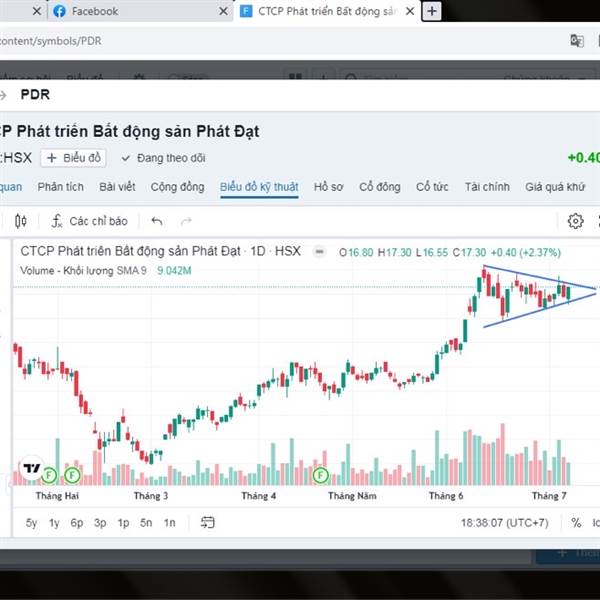
Task: Click the TradingView logo on chart
Action: [32, 468]
